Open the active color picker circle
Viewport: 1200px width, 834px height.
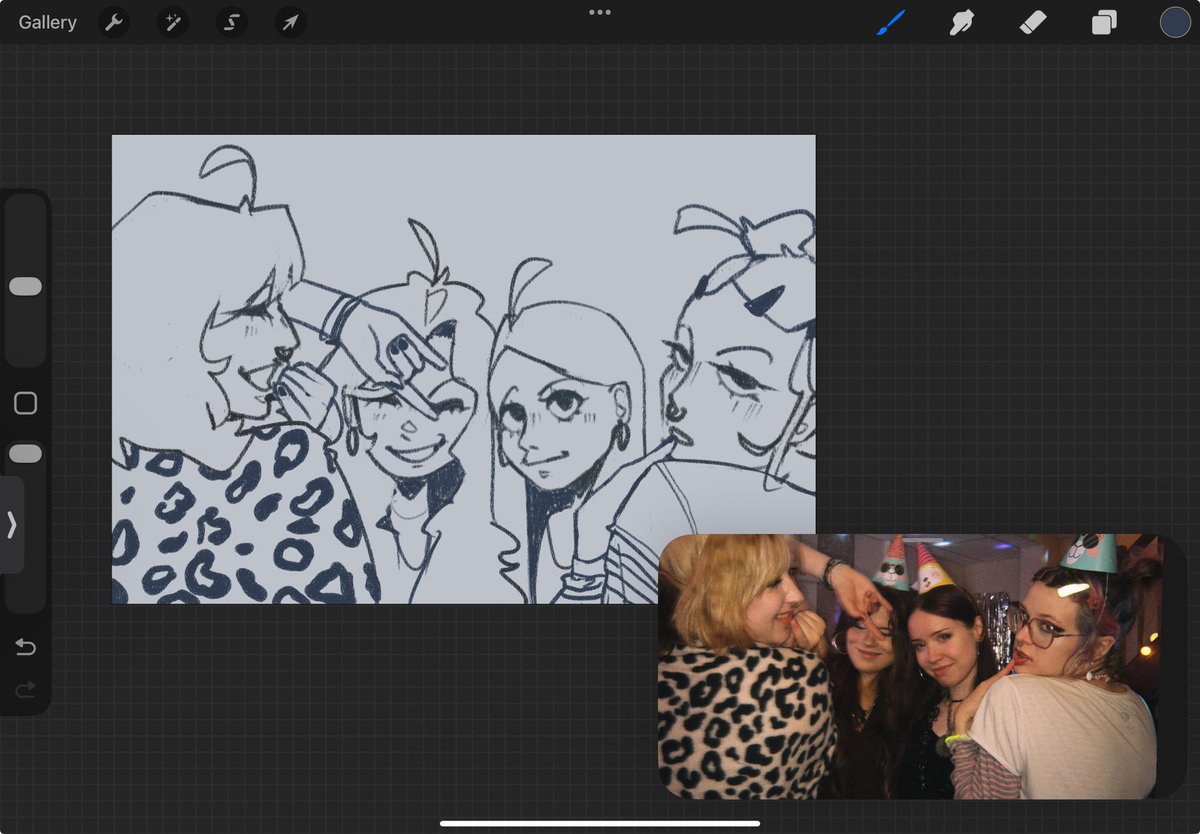coord(1175,22)
